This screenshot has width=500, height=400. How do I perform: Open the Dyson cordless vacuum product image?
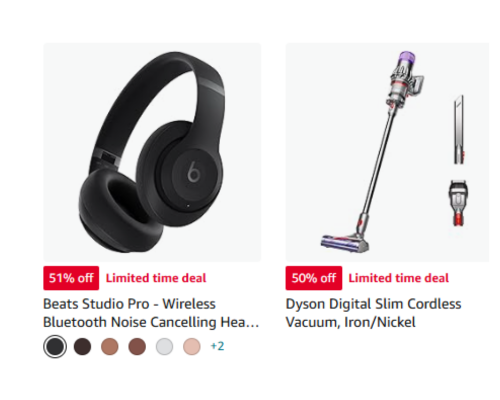[x=387, y=152]
